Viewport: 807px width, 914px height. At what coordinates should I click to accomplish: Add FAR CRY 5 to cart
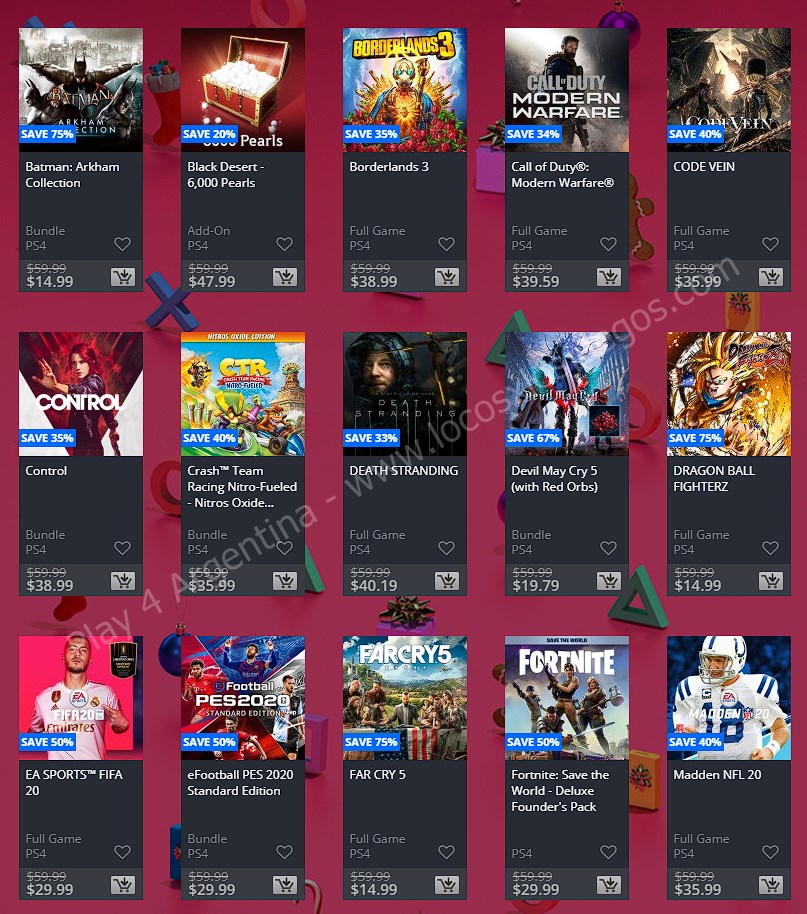[x=447, y=885]
